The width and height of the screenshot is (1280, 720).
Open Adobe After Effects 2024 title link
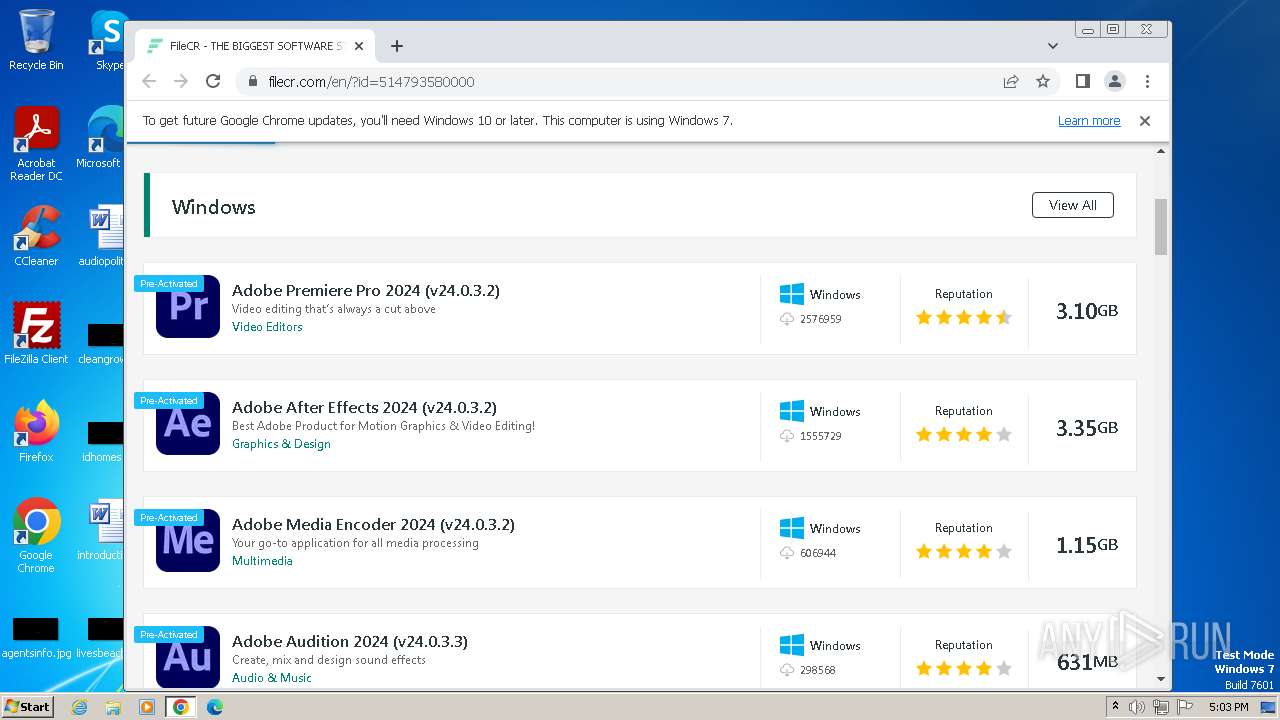(364, 407)
